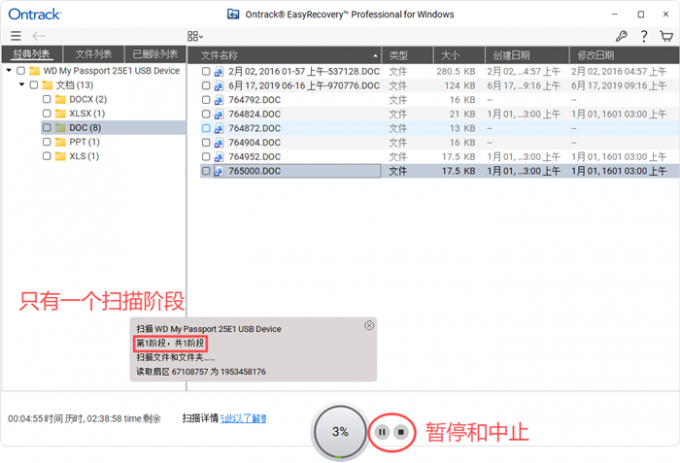The height and width of the screenshot is (463, 680).
Task: Switch to the 文件列表 tab
Action: coord(94,54)
